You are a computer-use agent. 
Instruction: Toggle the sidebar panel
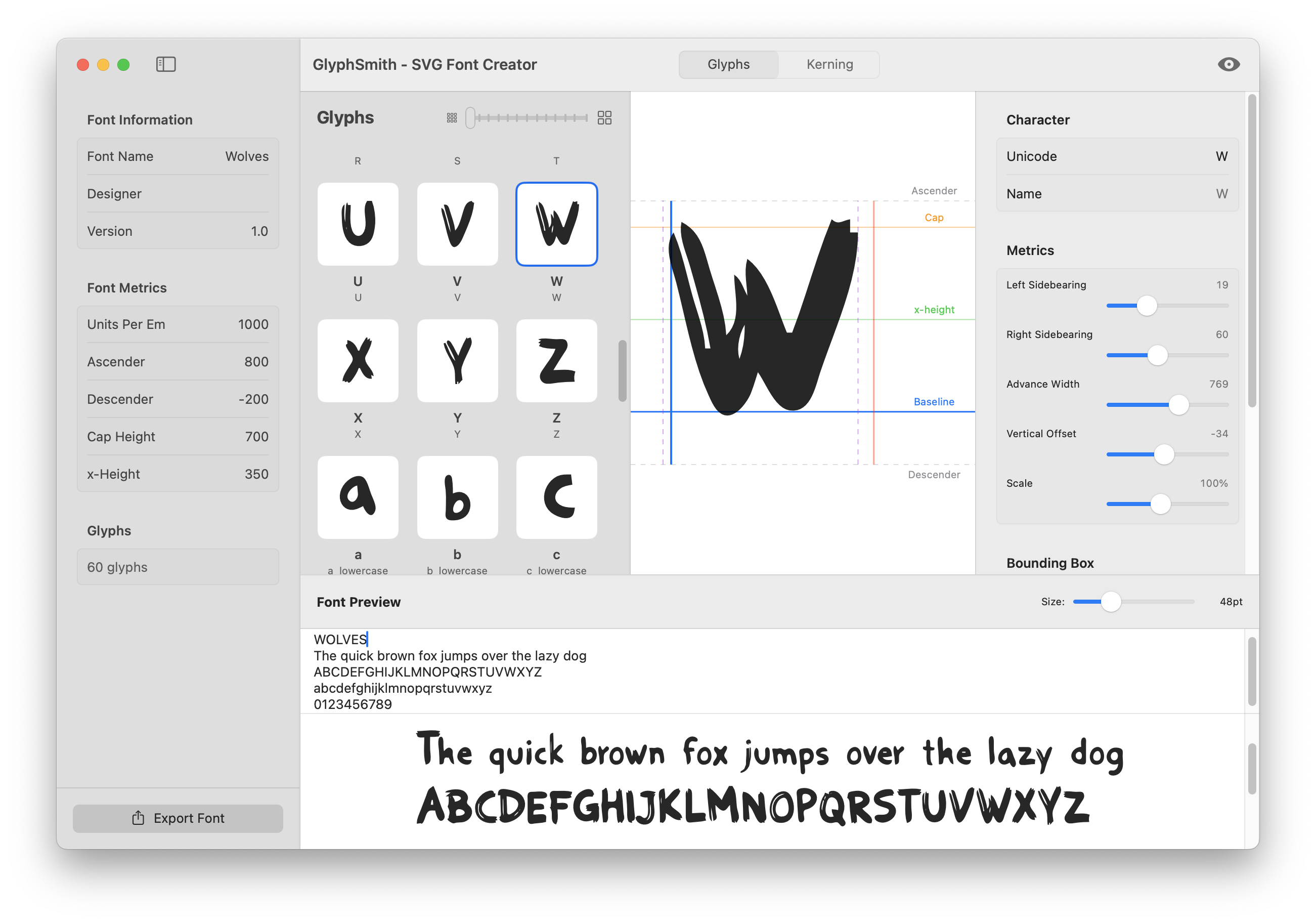(166, 64)
